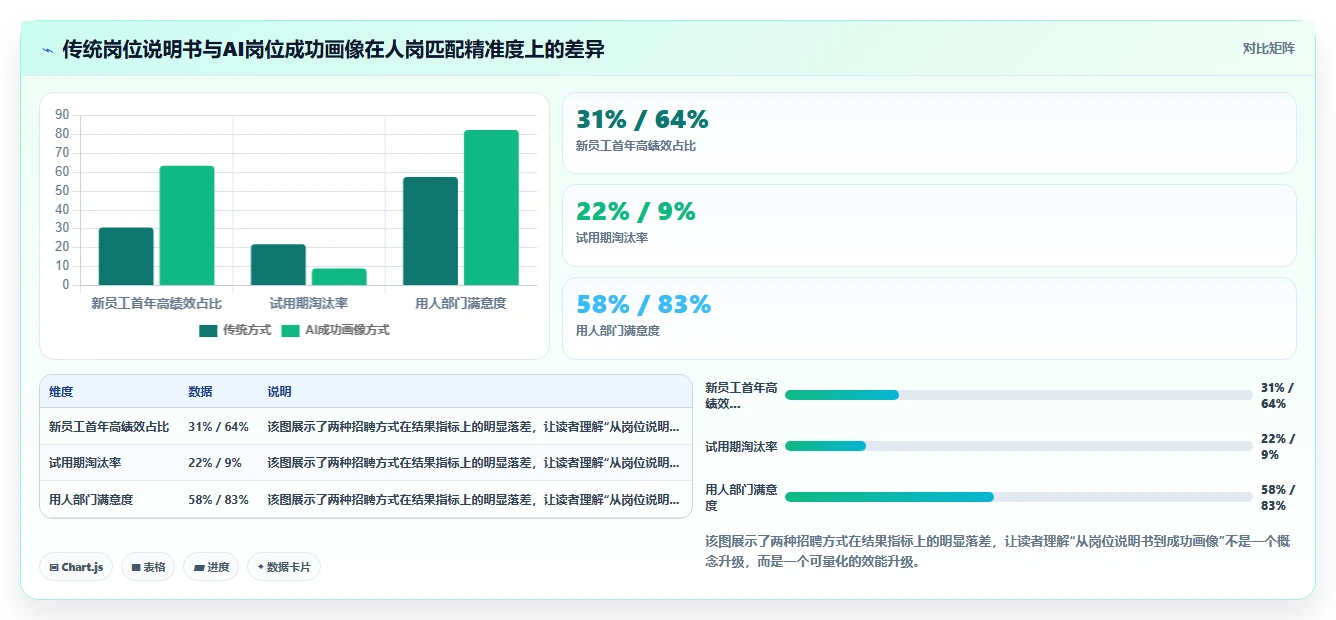Viewport: 1336px width, 620px height.
Task: Click the progress label 新员工首年高绩效…
Action: click(741, 396)
